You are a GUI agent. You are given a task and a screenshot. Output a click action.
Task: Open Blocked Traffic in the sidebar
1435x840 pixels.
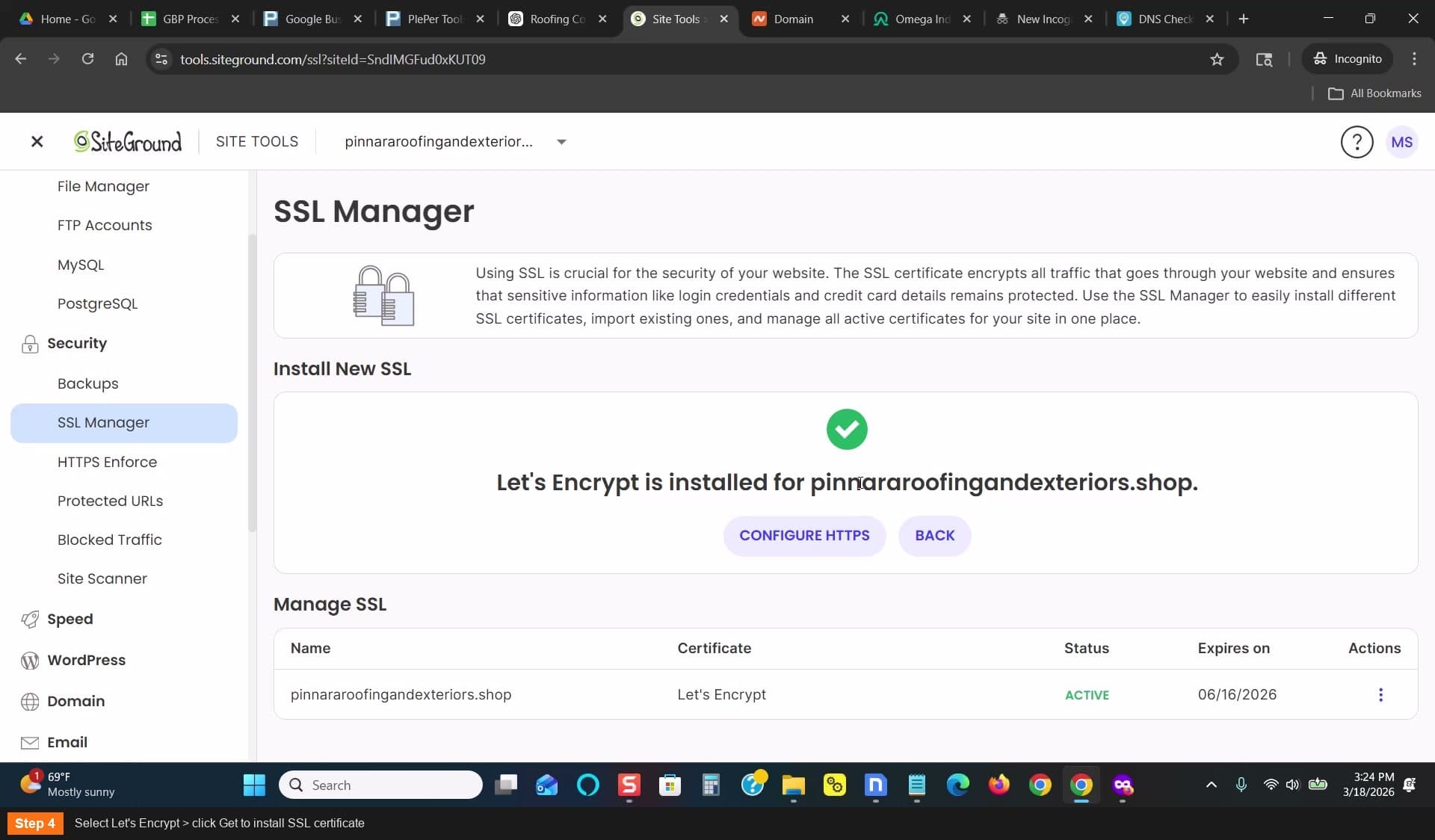click(109, 540)
